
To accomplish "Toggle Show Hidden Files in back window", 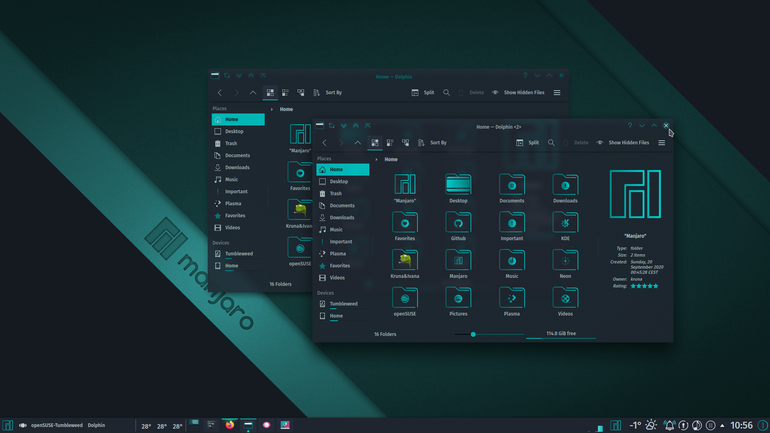I will [x=518, y=93].
